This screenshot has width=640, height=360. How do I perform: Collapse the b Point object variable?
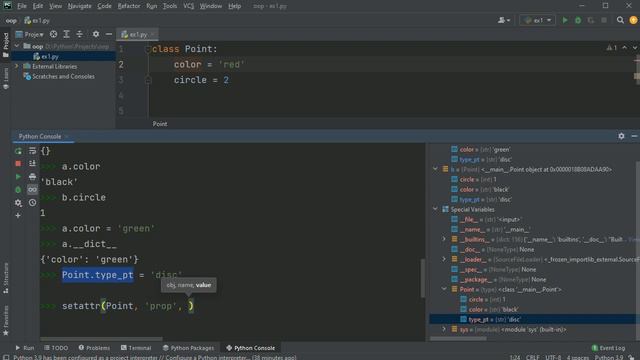435,169
